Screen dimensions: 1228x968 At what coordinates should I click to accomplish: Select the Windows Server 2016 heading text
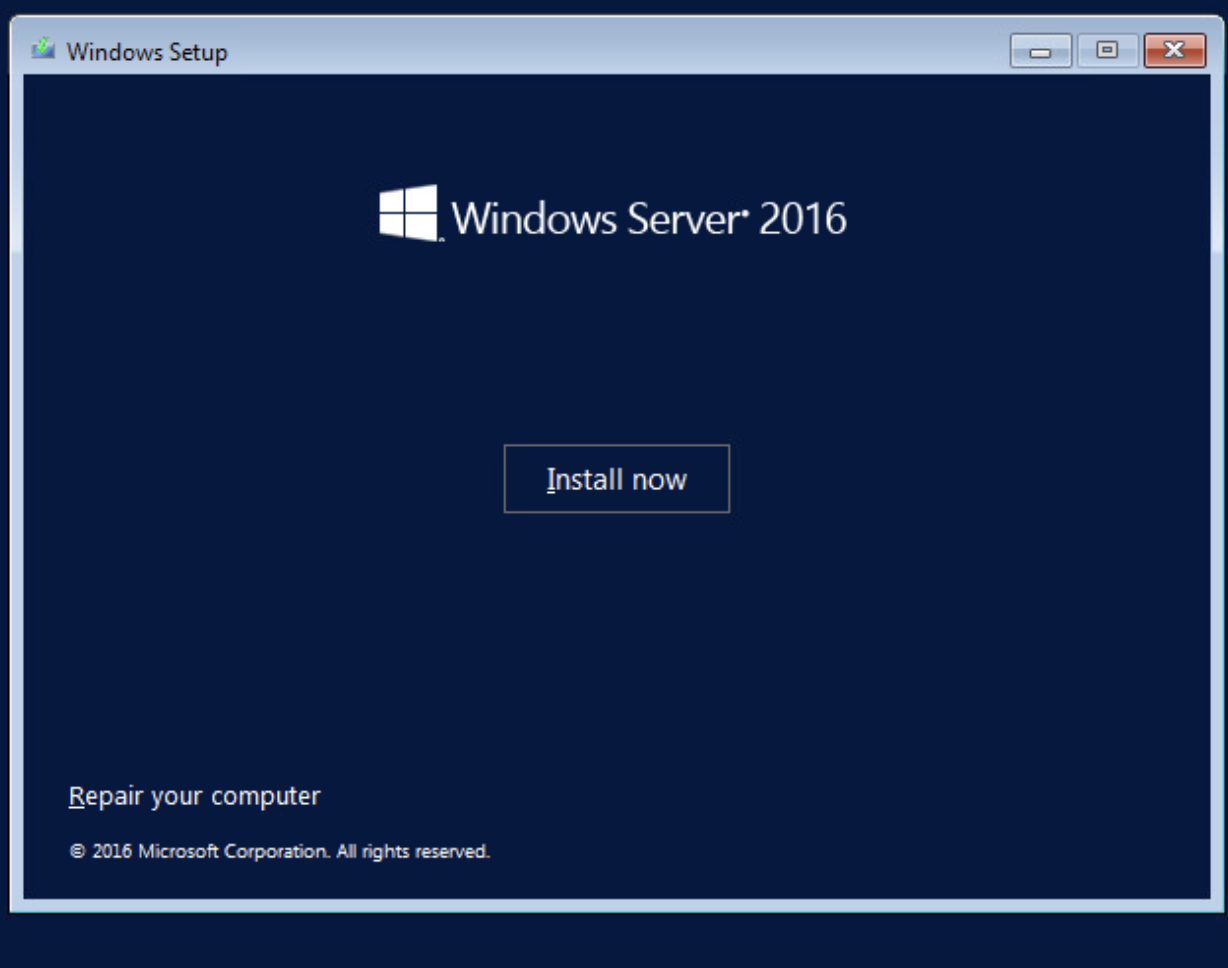pos(648,218)
